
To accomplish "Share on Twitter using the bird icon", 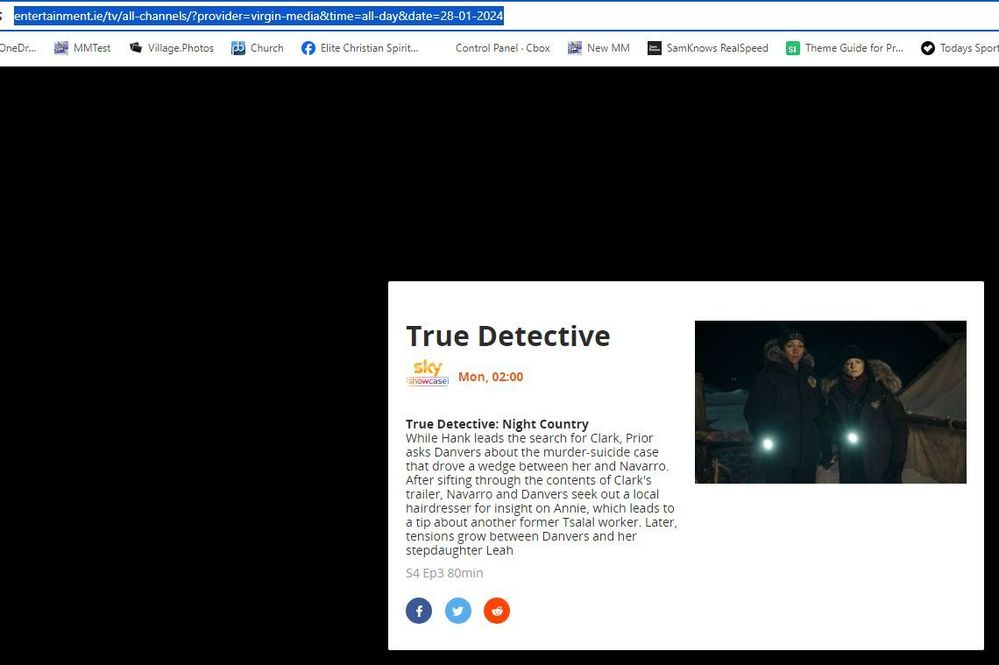I will click(458, 611).
